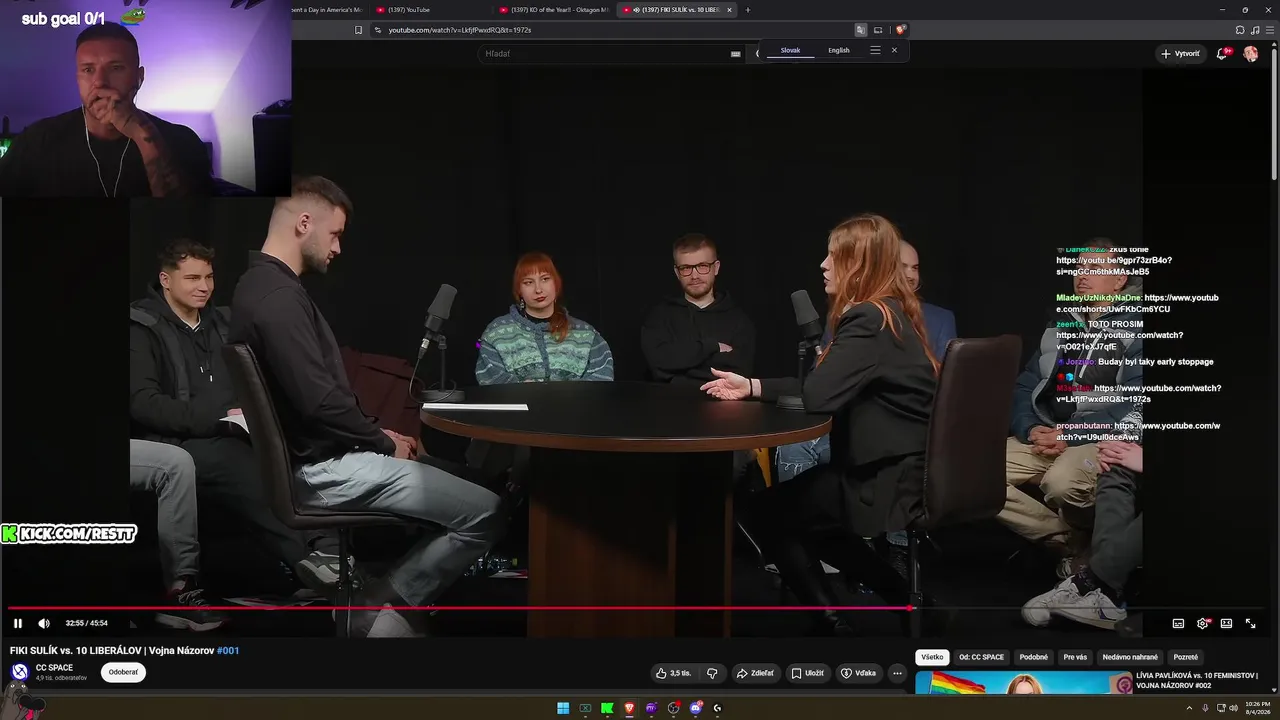The height and width of the screenshot is (720, 1280).
Task: Open the CC SPACE channel avatar
Action: 20,671
